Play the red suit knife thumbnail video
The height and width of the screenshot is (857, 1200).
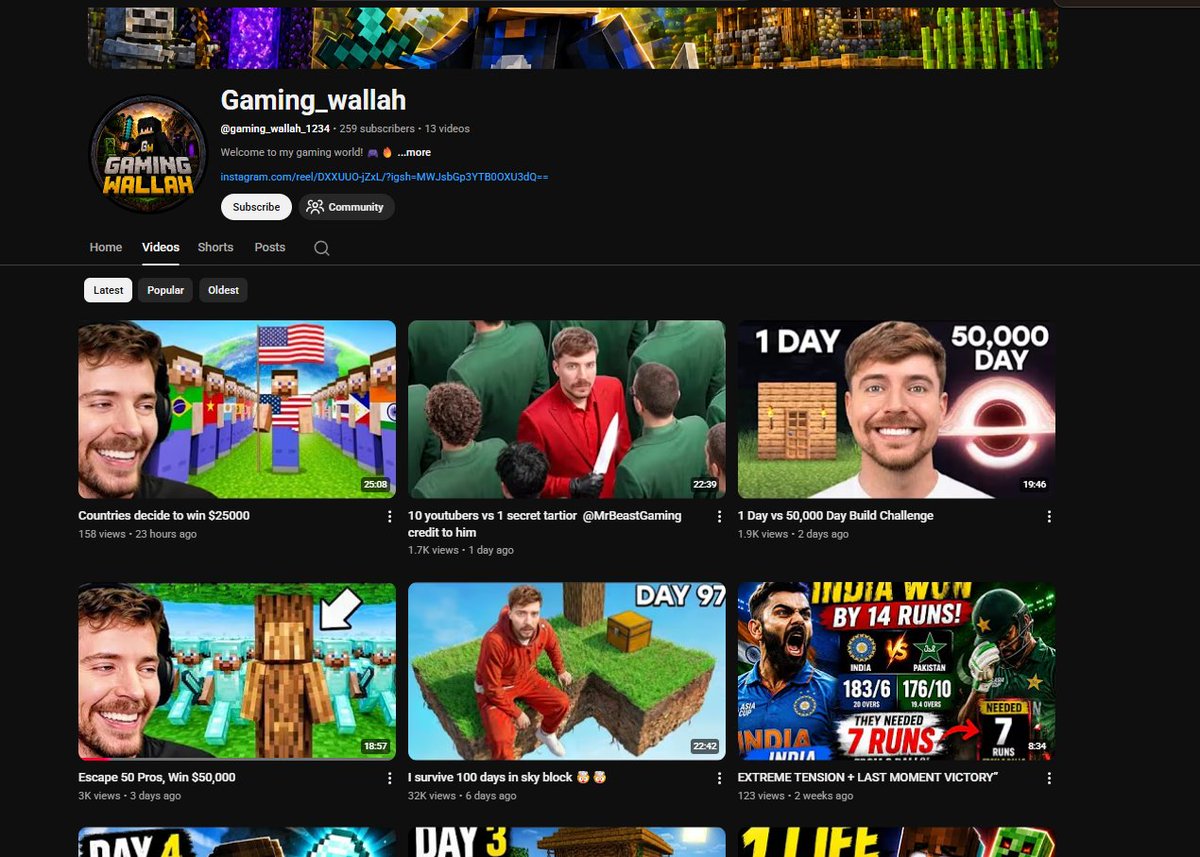click(567, 409)
